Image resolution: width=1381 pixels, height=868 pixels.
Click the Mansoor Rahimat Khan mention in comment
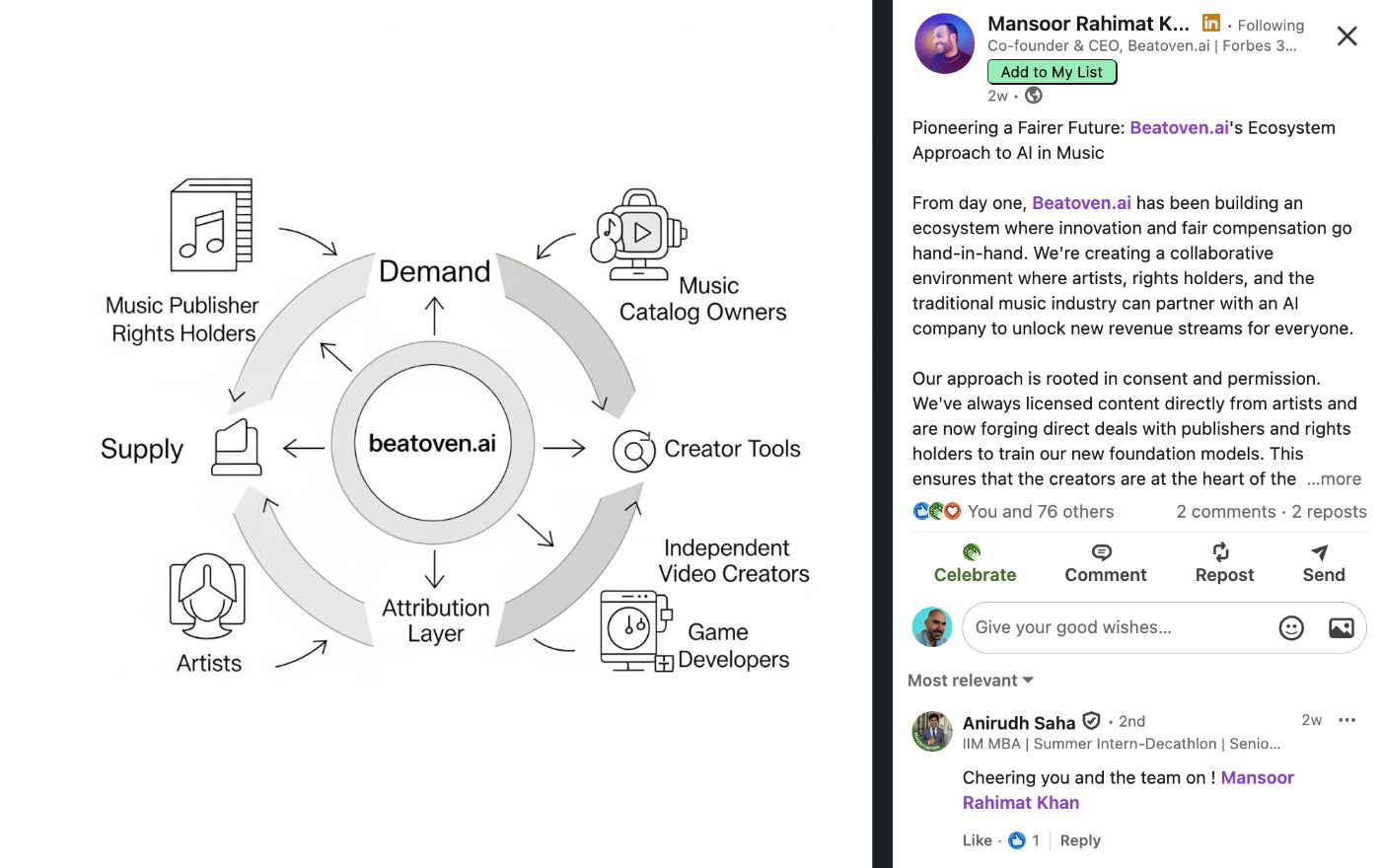pos(1257,777)
